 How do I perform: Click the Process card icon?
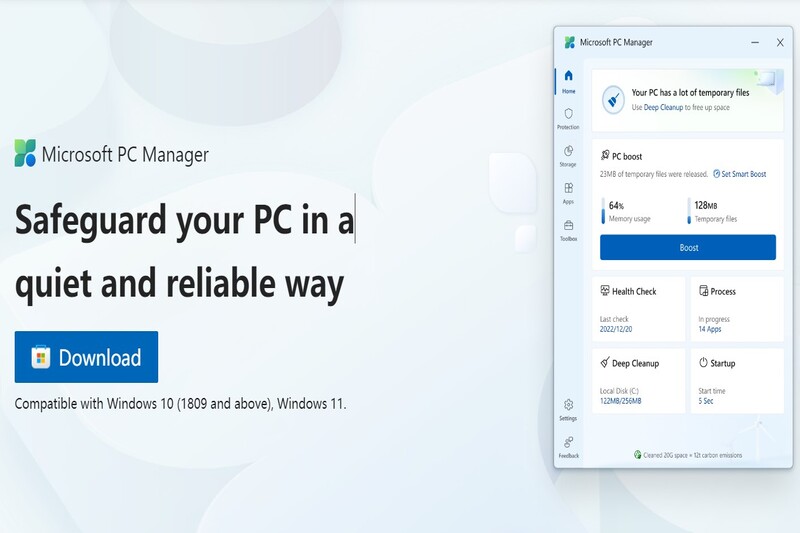pyautogui.click(x=703, y=291)
